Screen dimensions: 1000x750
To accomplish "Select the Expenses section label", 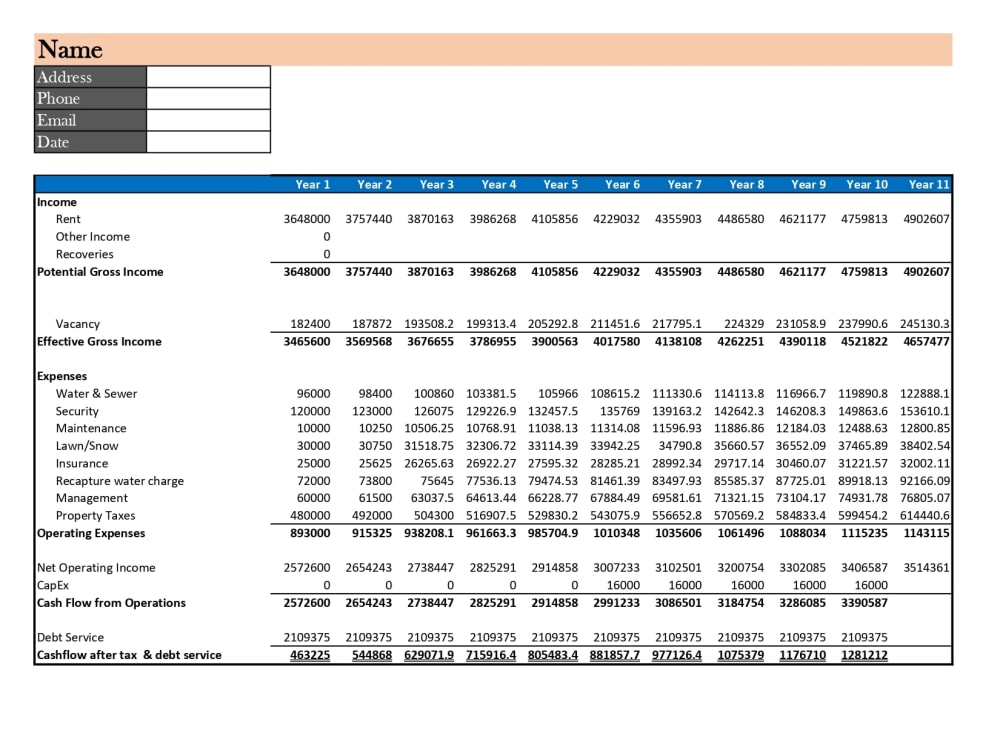I will [62, 376].
